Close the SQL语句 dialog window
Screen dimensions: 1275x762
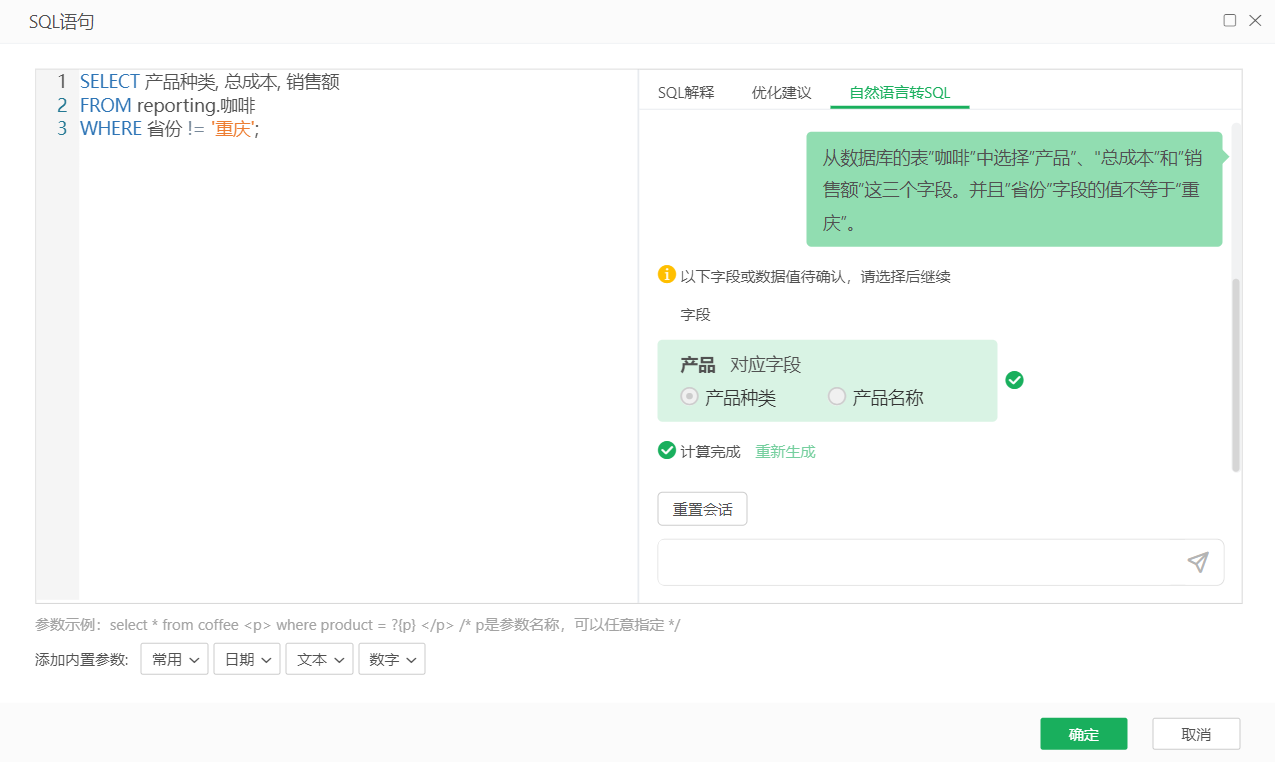point(1255,20)
